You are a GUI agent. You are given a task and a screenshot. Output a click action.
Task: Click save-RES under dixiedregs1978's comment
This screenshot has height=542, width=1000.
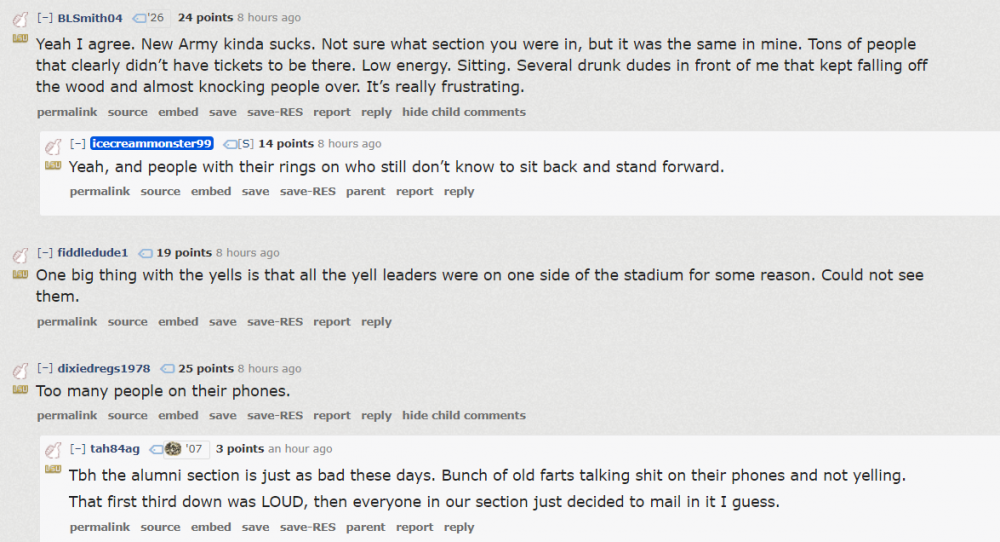pos(275,415)
